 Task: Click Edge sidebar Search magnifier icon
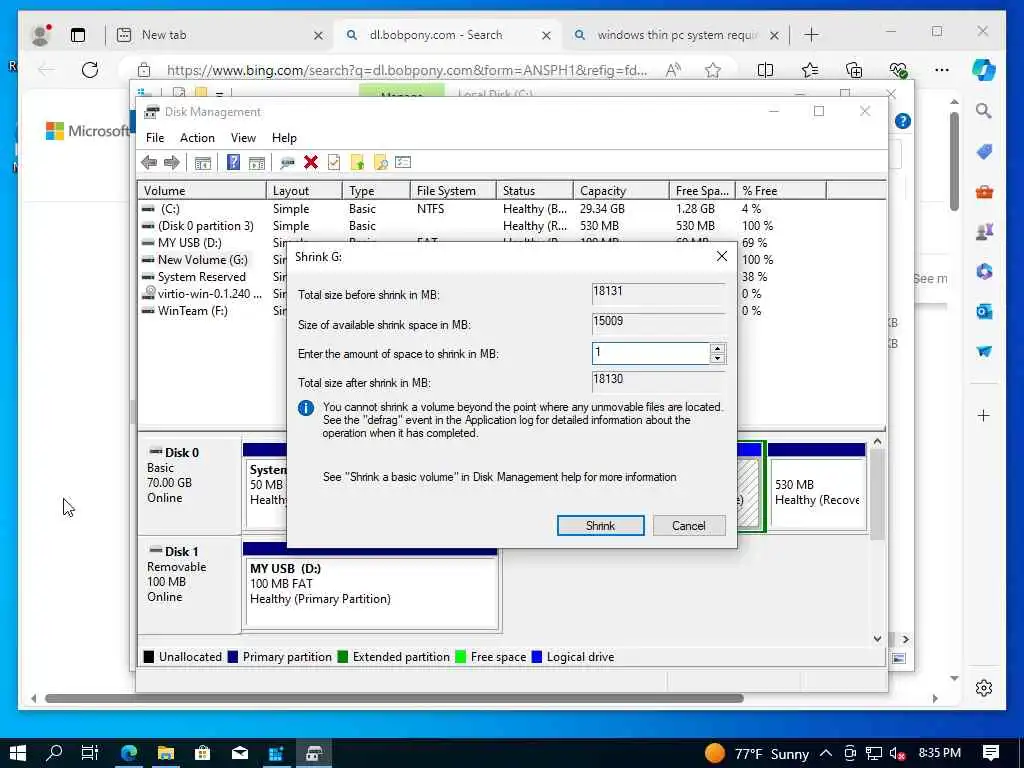click(x=984, y=111)
